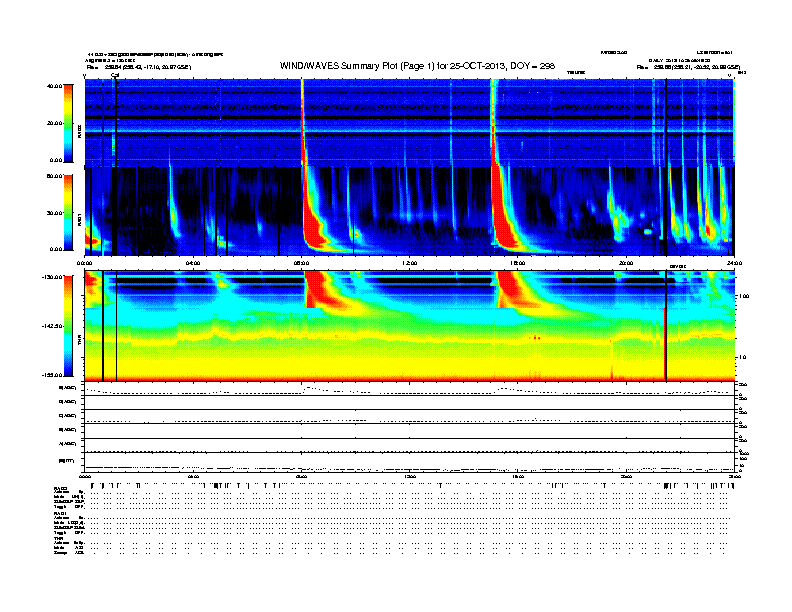Image resolution: width=792 pixels, height=612 pixels.
Task: Click the vertical TNR axis label beside spectrogram
Action: pos(79,342)
